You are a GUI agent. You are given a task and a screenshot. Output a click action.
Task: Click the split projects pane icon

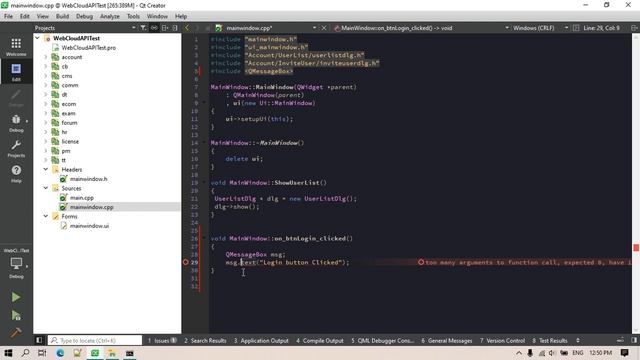point(164,28)
